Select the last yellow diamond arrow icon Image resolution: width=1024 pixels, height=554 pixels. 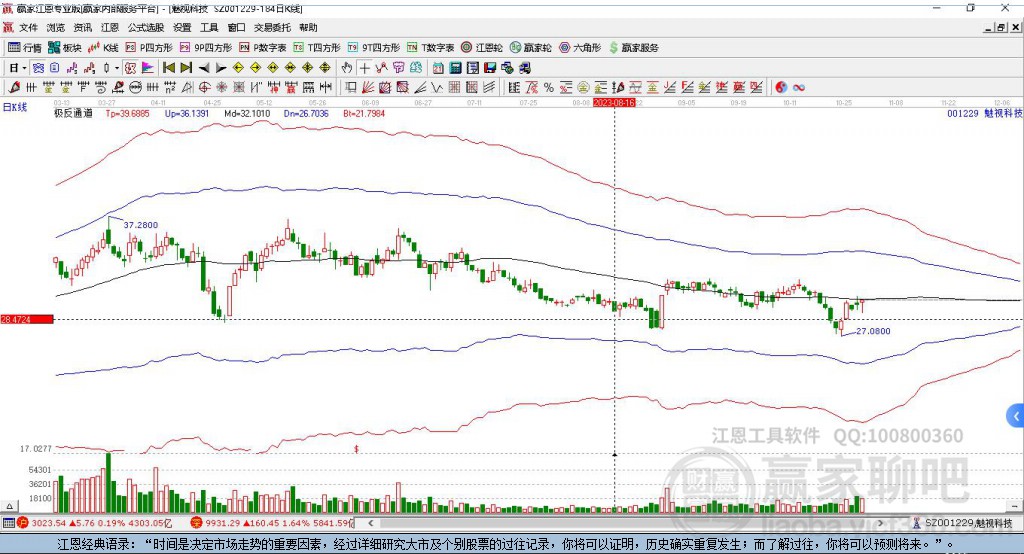click(x=325, y=68)
